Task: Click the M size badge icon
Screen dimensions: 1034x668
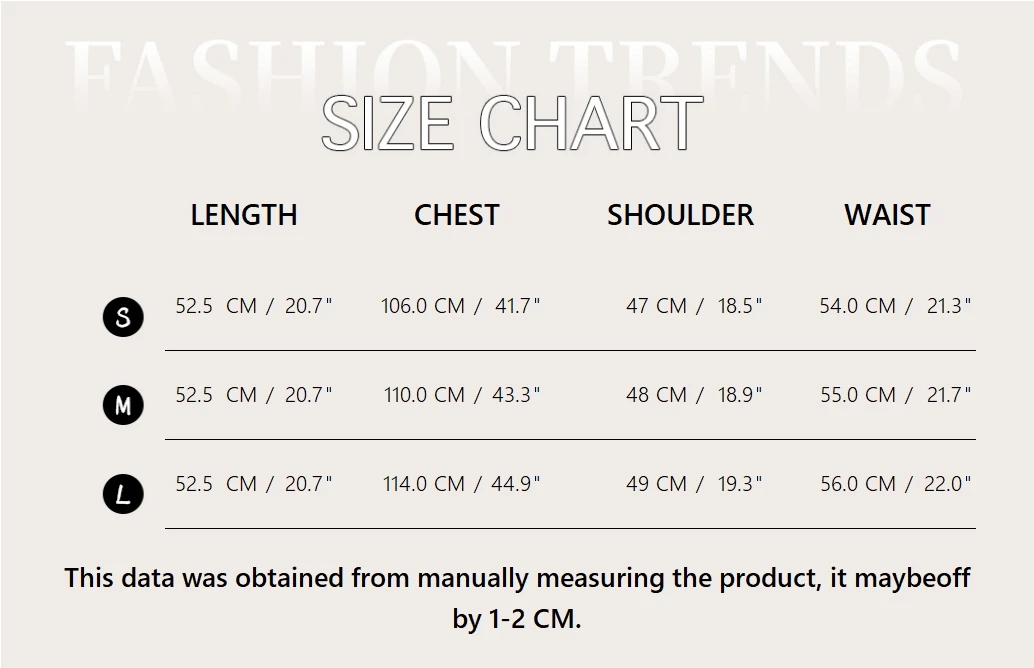Action: click(x=123, y=405)
